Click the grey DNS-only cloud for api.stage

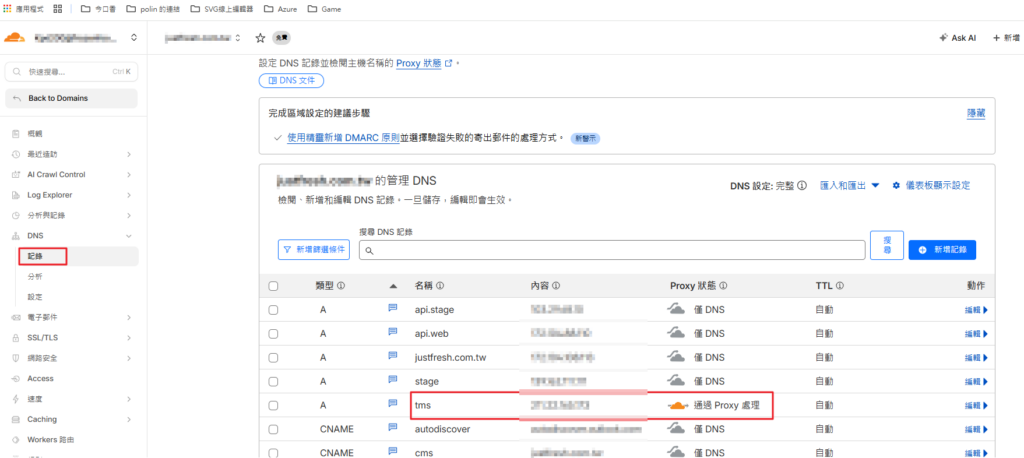click(676, 310)
